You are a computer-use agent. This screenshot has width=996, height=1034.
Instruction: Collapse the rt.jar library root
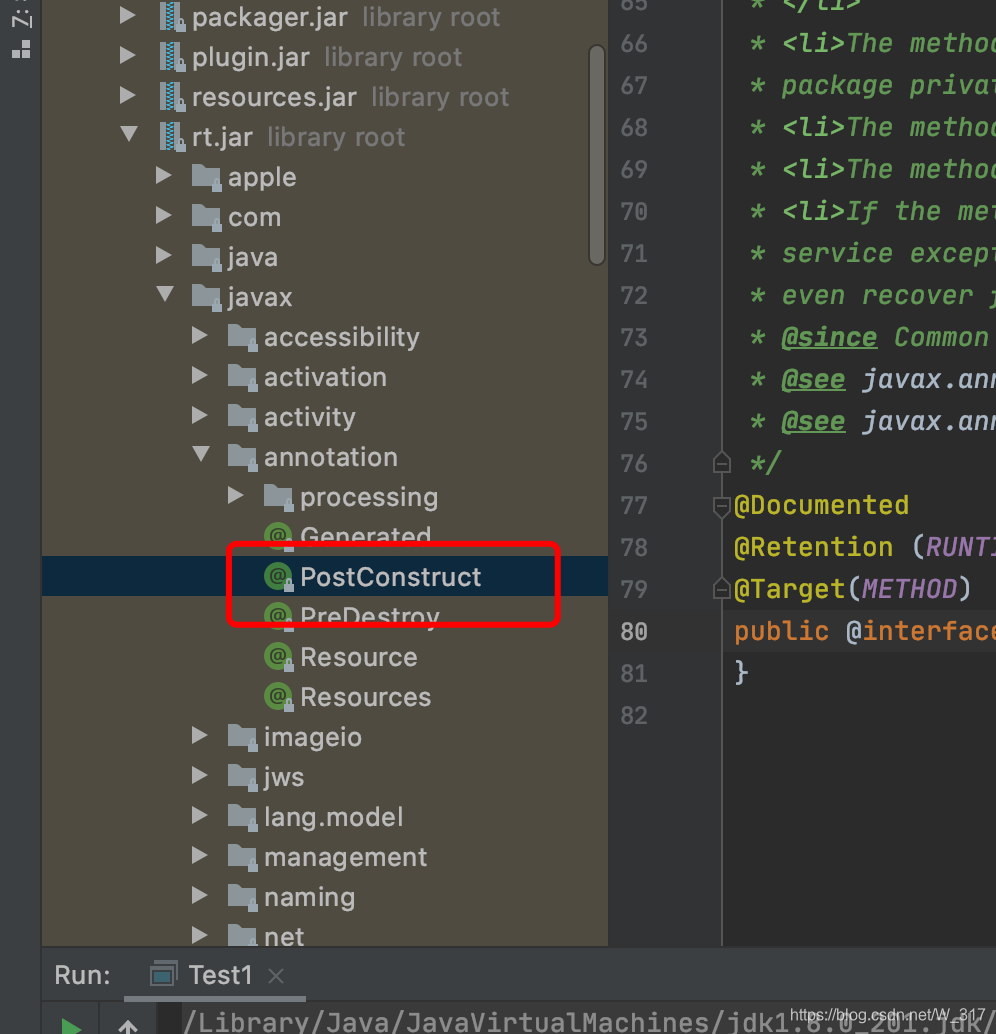129,135
